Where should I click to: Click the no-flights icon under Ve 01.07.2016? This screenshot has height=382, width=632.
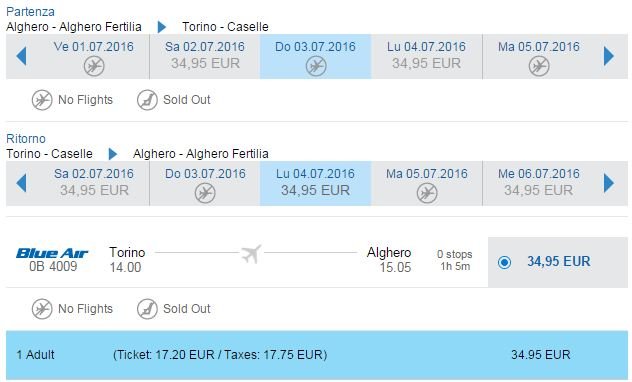pyautogui.click(x=94, y=66)
